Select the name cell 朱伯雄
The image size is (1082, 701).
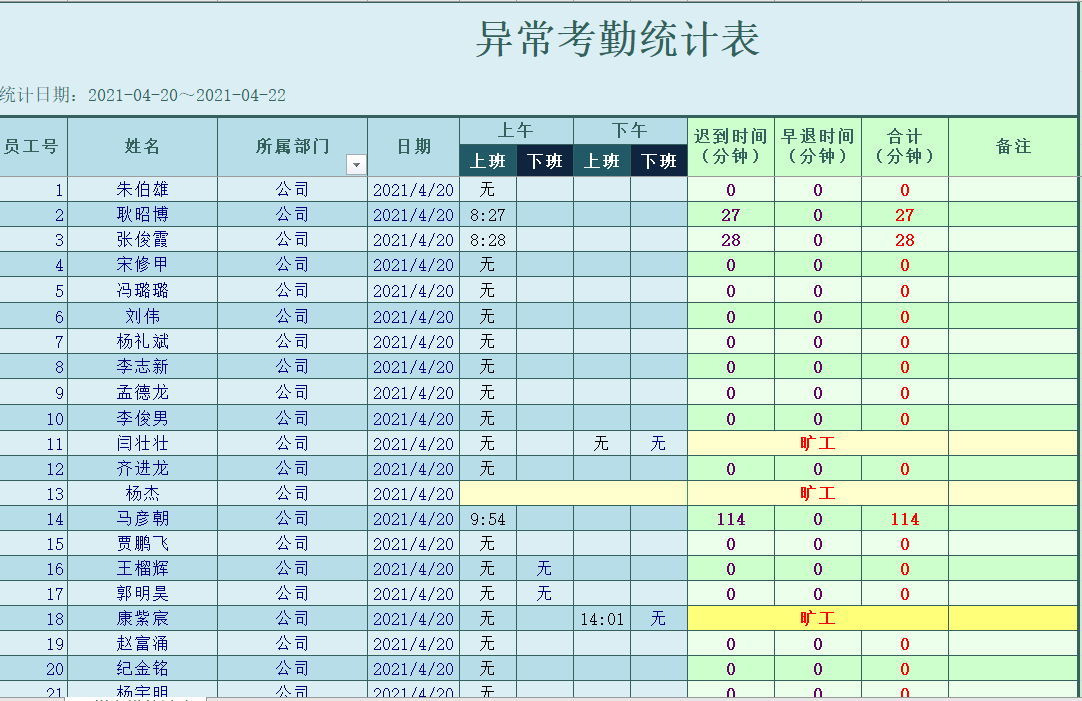[143, 190]
